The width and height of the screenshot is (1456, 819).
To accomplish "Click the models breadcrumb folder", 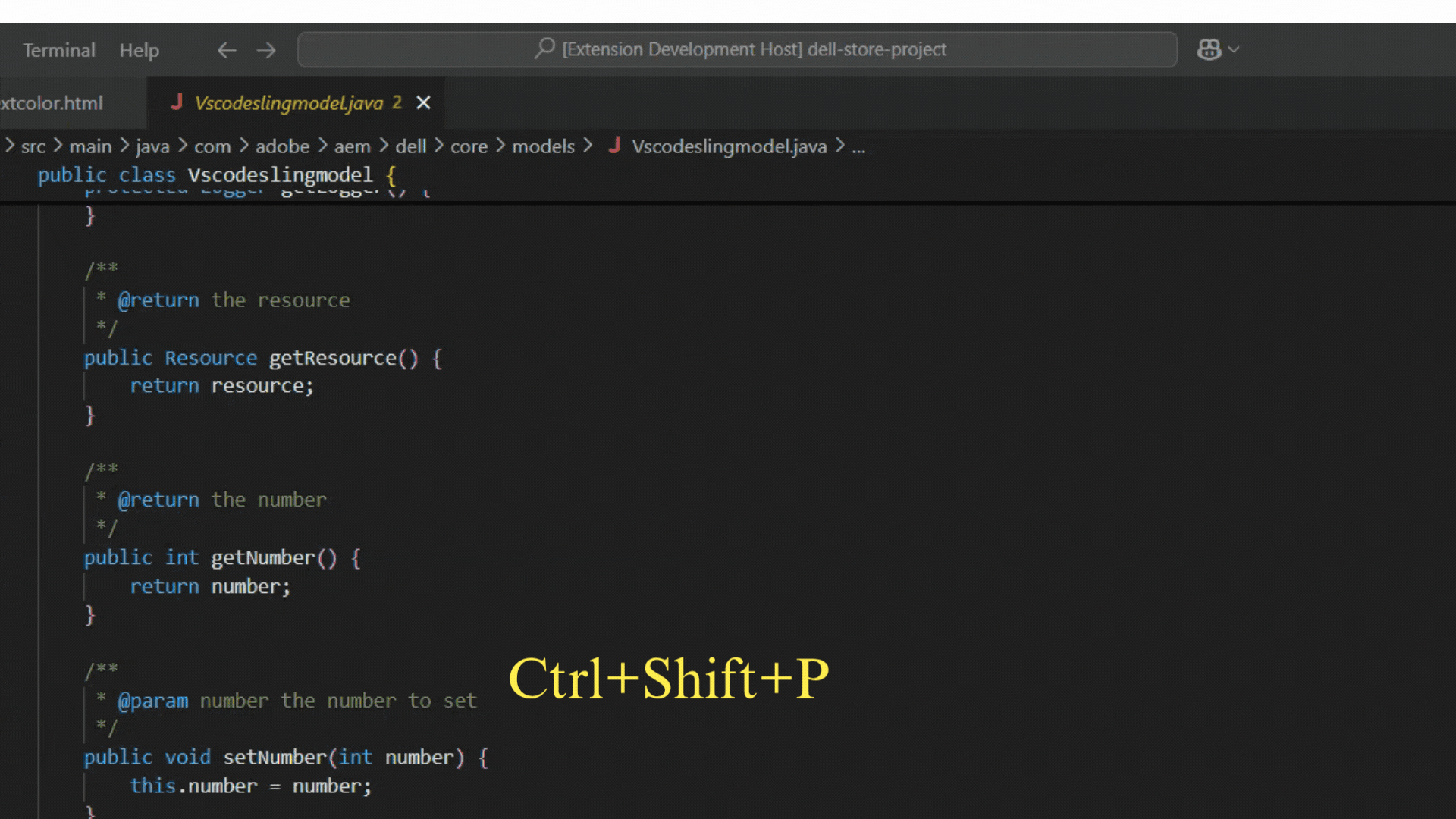I will (x=543, y=146).
